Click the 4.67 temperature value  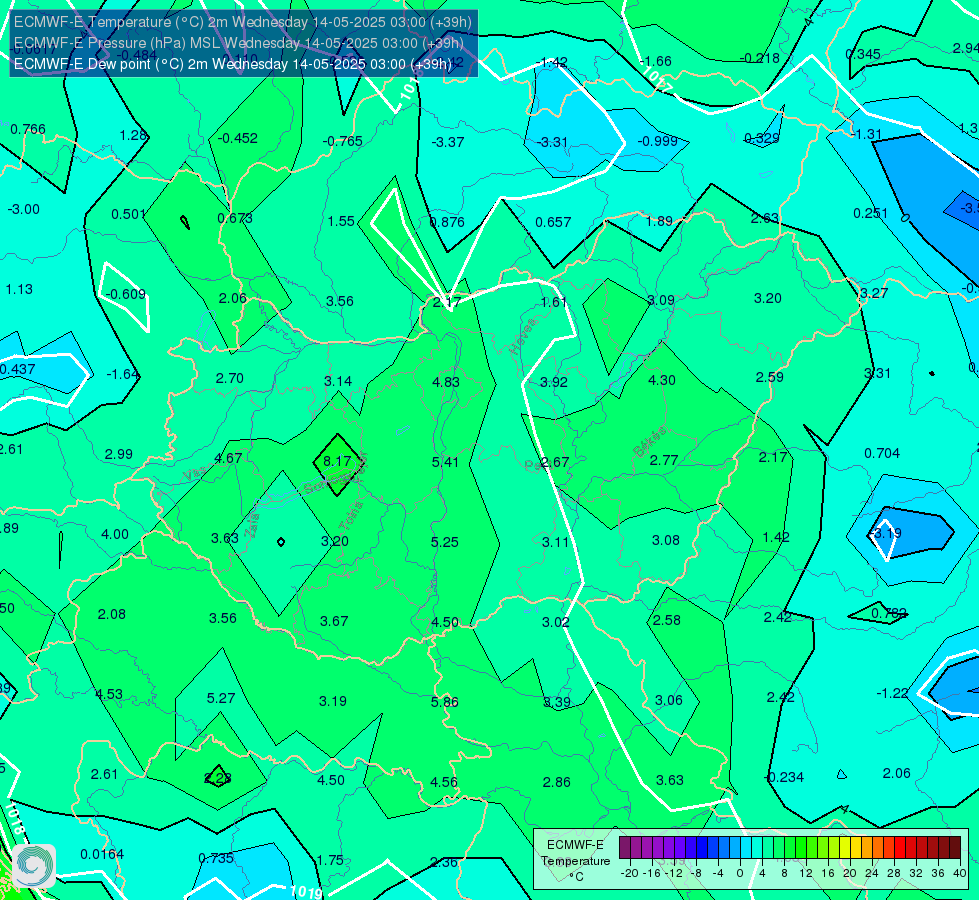pos(228,458)
